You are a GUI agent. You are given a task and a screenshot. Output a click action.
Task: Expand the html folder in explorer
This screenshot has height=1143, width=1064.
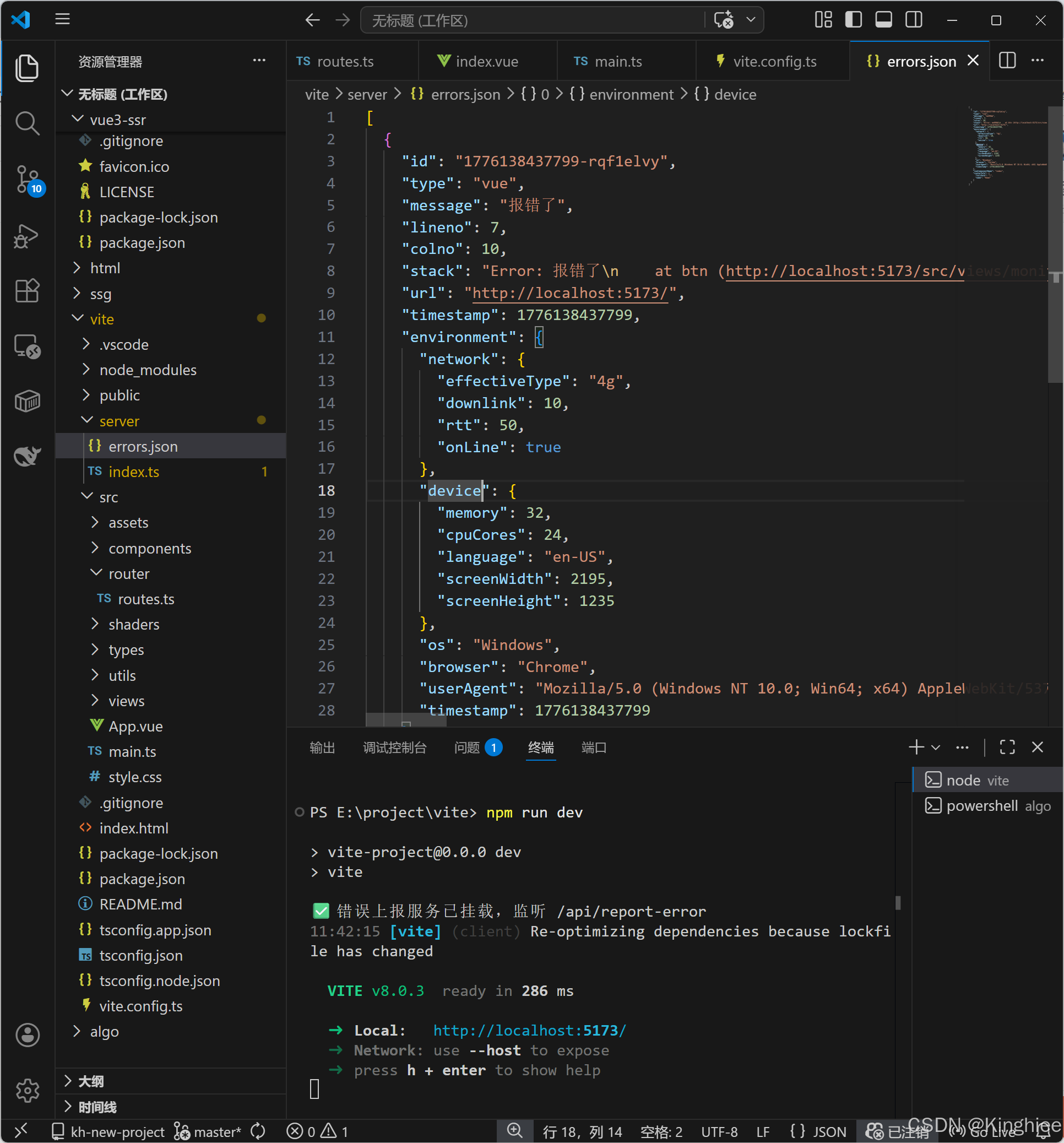[105, 268]
